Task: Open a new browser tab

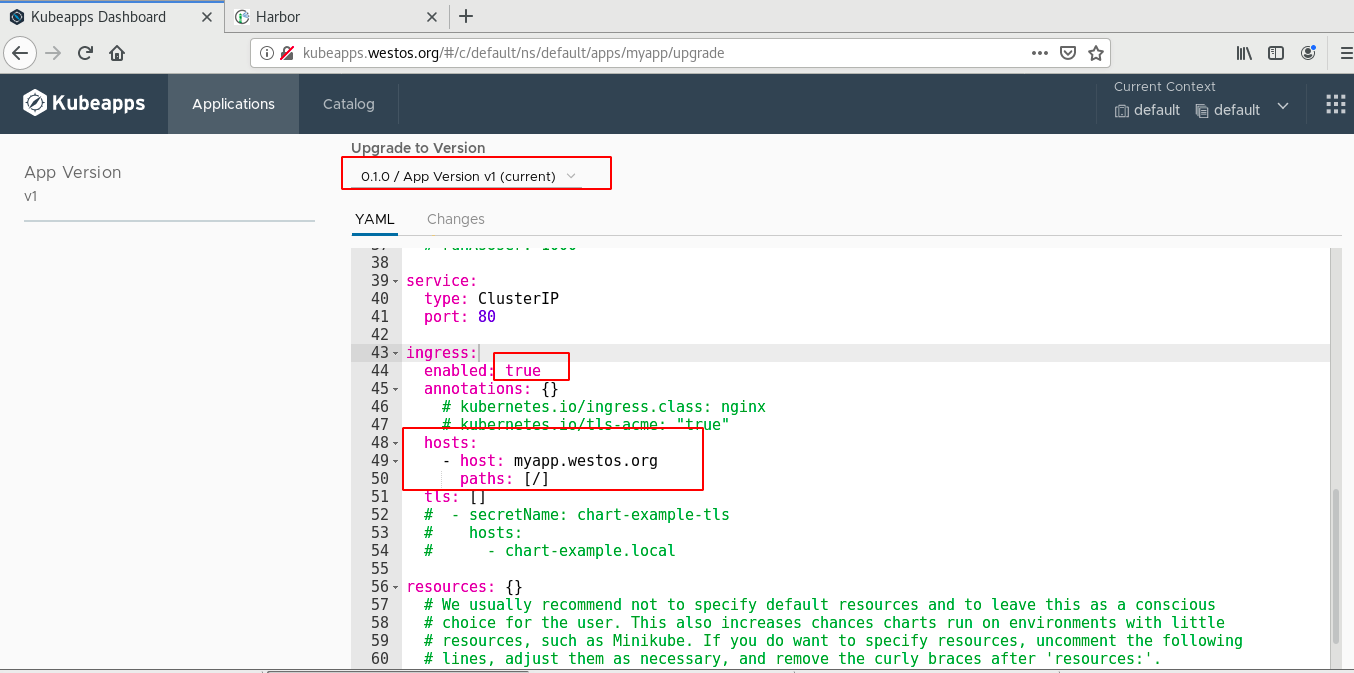Action: pyautogui.click(x=466, y=16)
